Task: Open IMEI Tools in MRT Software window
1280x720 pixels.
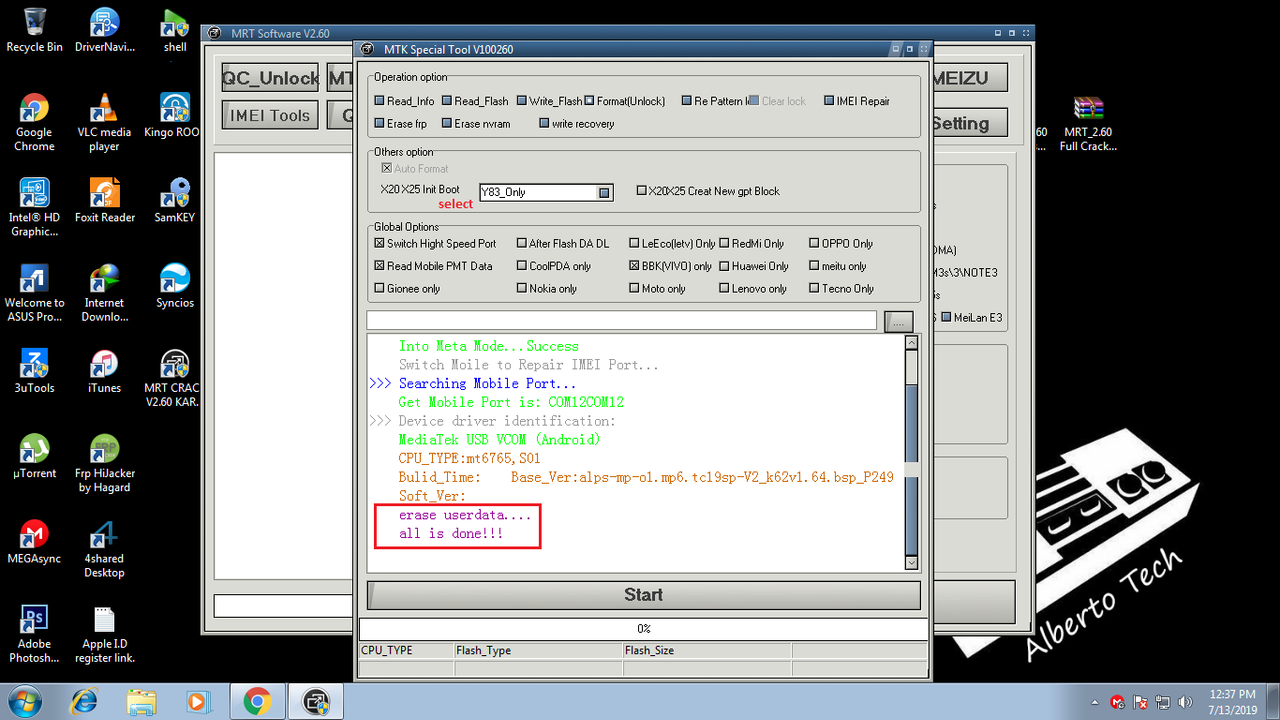Action: [x=270, y=115]
